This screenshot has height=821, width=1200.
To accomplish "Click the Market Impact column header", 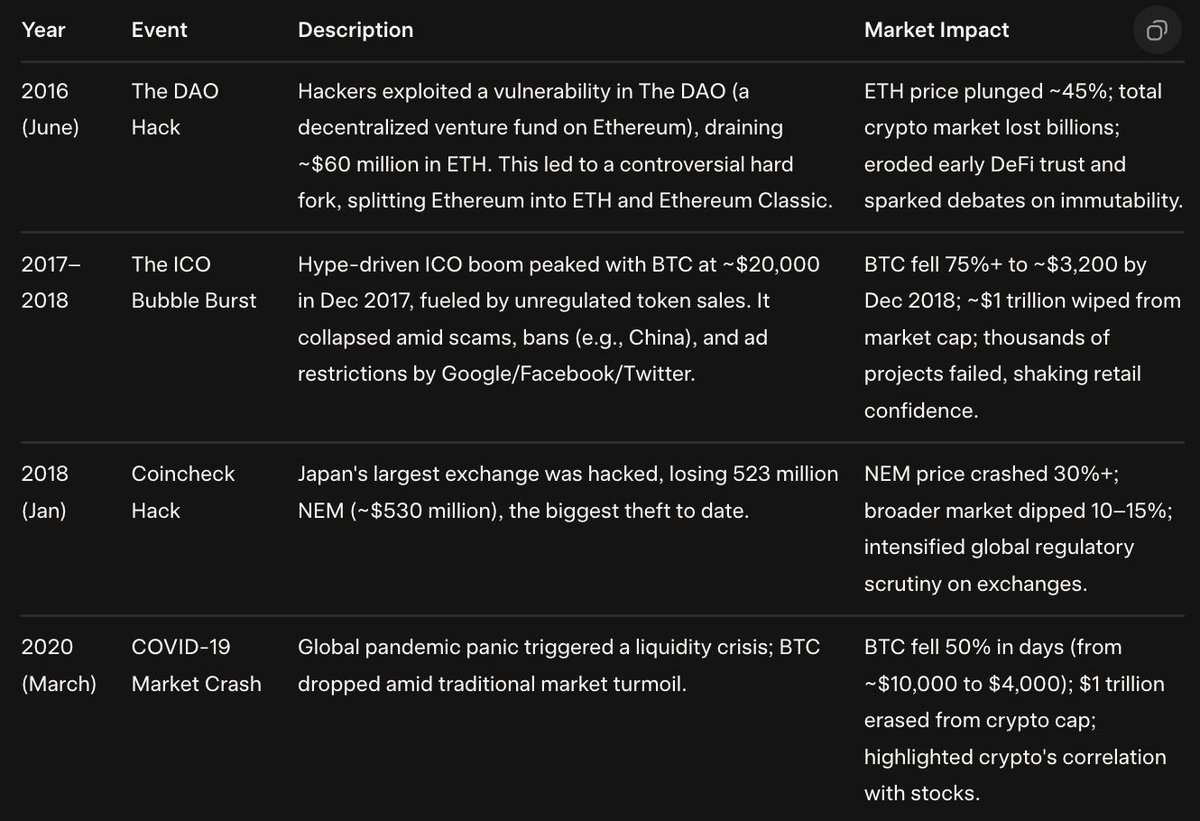I will pyautogui.click(x=936, y=30).
